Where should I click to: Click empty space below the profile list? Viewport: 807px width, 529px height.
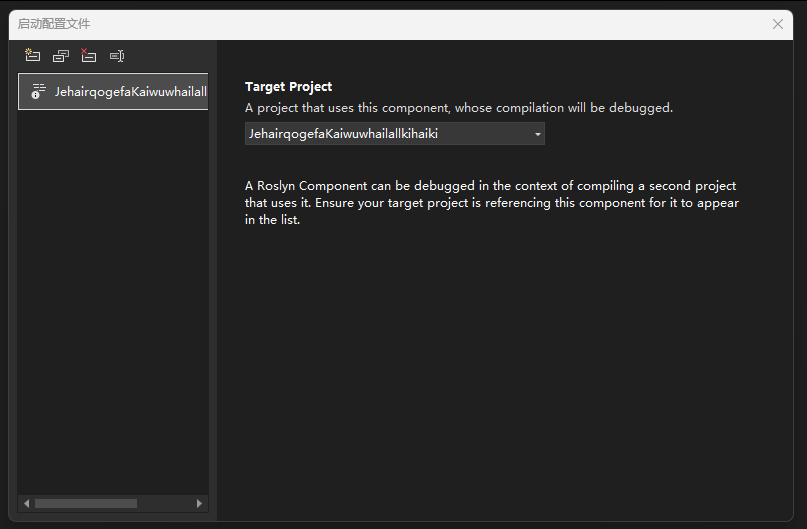point(112,300)
